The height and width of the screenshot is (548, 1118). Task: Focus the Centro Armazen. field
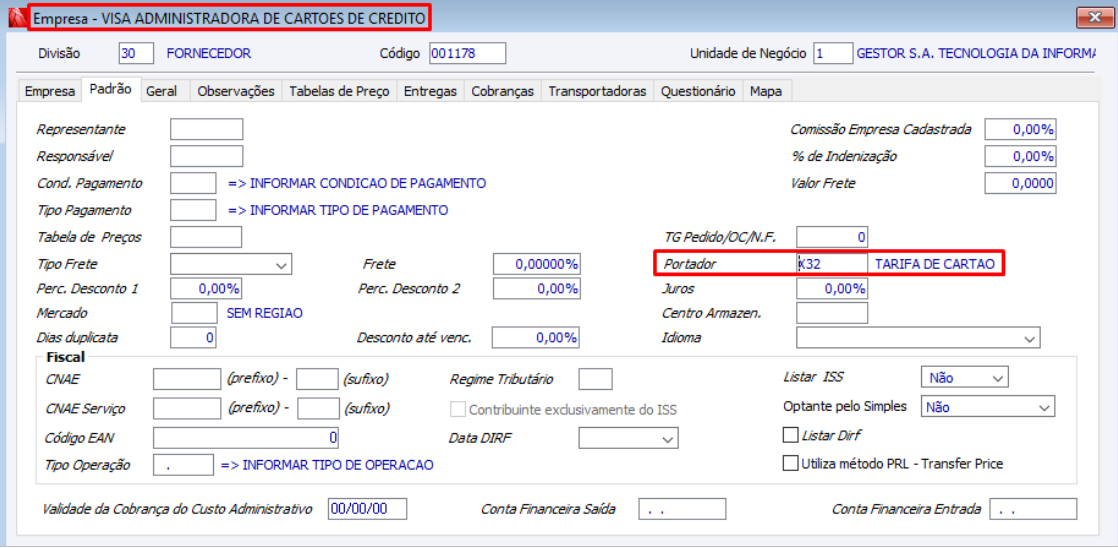tap(832, 313)
